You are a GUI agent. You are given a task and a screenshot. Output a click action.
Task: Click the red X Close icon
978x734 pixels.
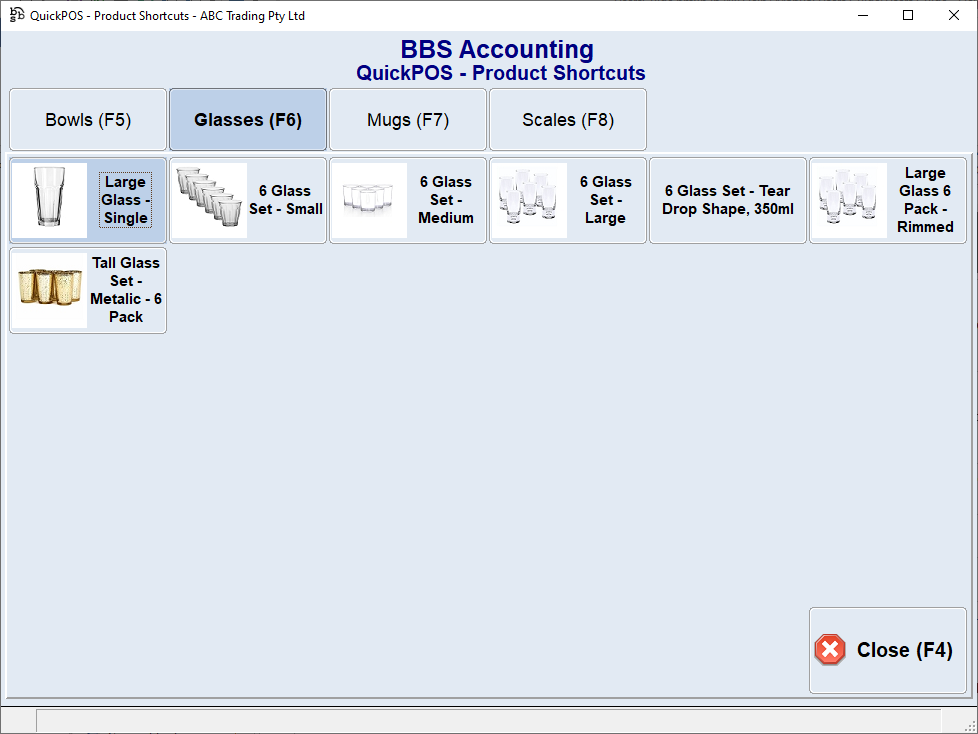pos(830,650)
